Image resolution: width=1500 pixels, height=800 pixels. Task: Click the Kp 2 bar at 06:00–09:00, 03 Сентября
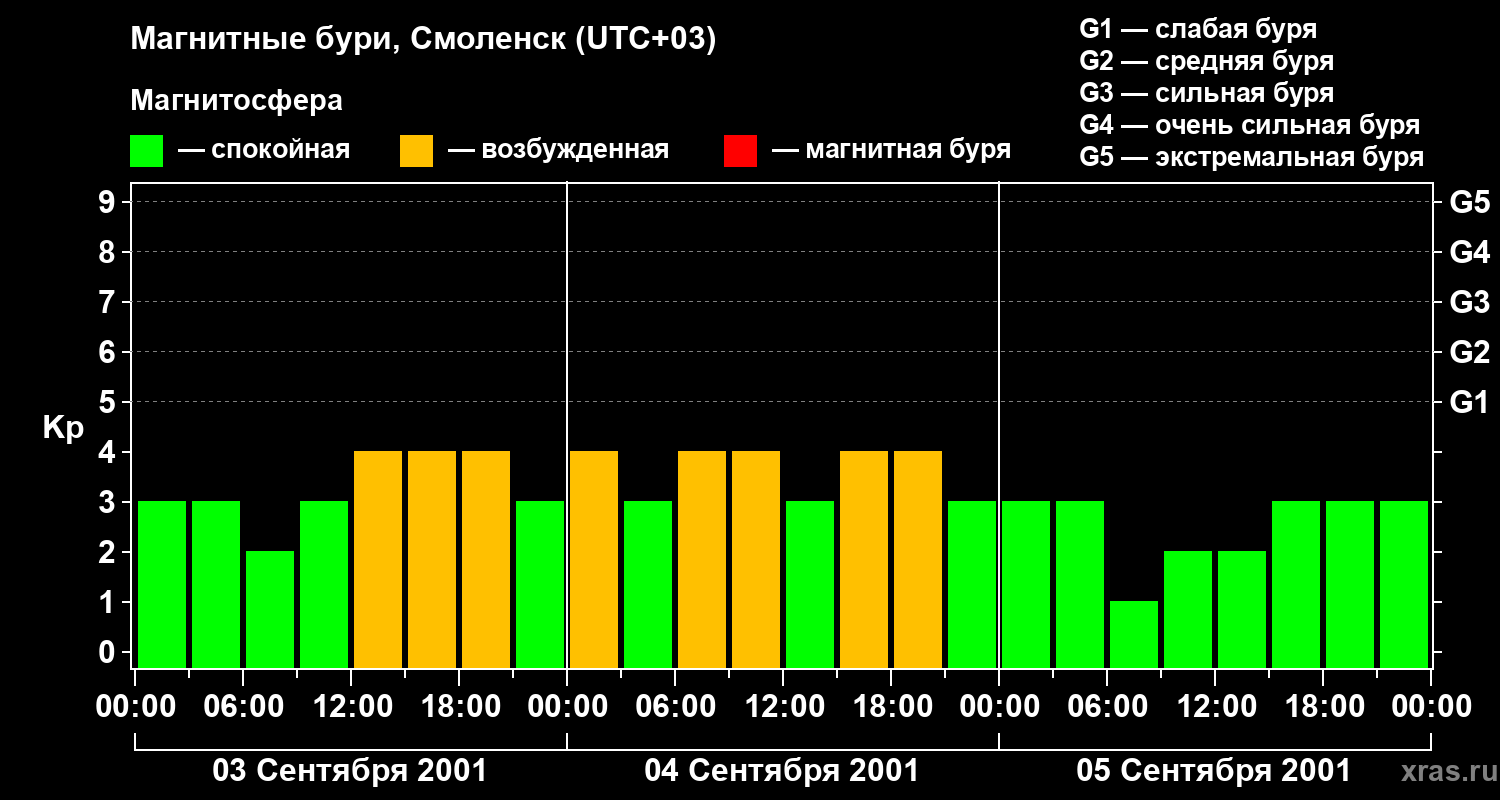pos(270,609)
